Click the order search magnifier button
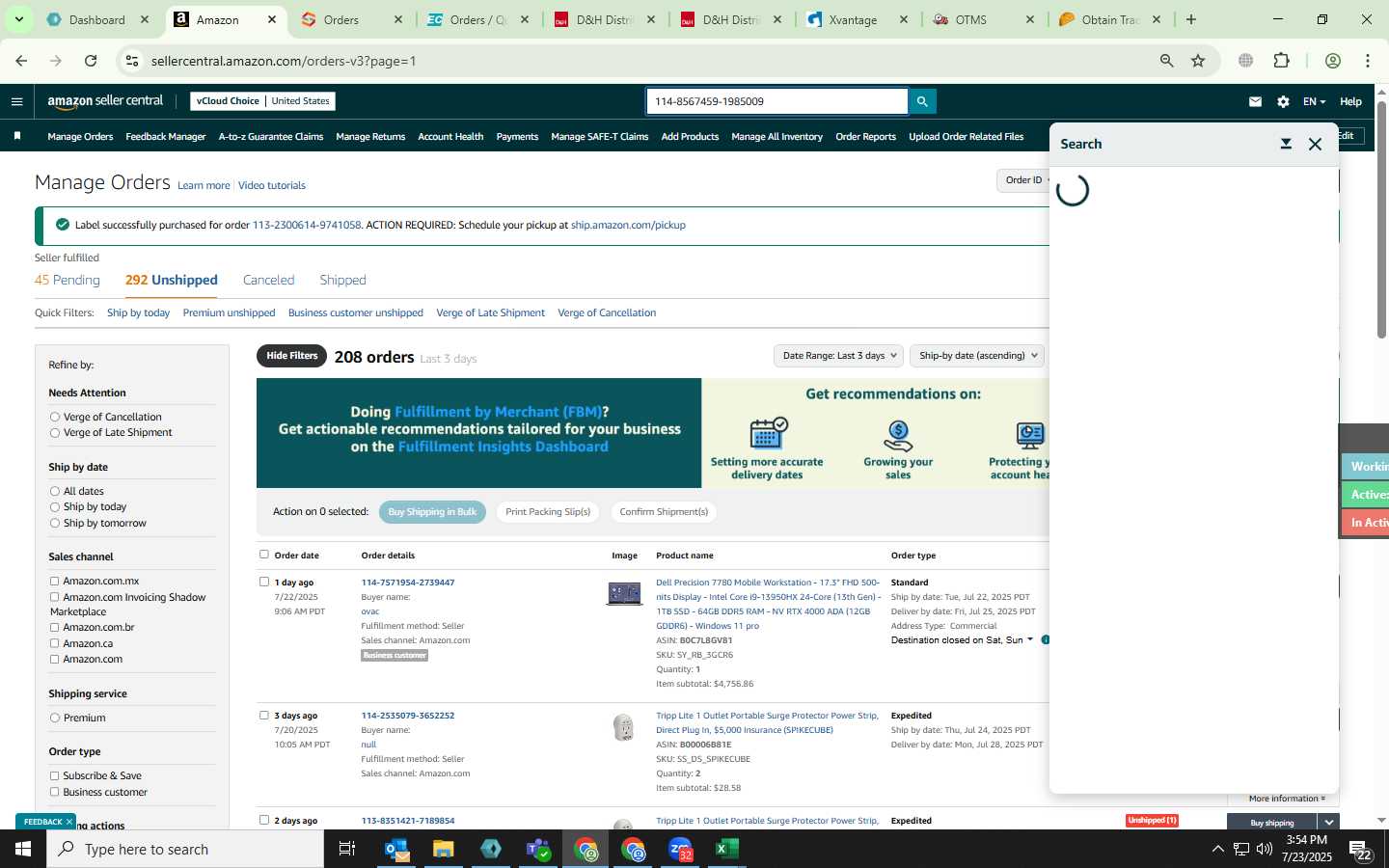This screenshot has height=868, width=1389. tap(922, 101)
